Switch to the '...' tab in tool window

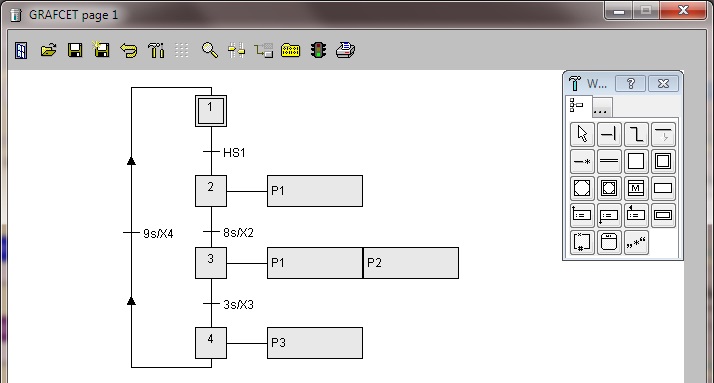click(x=601, y=108)
